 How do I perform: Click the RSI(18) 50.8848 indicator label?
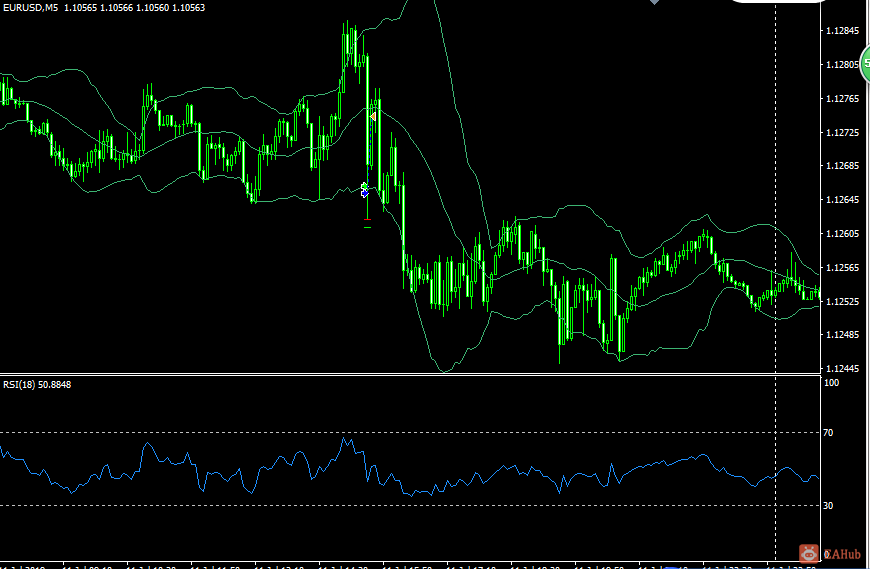pos(37,384)
